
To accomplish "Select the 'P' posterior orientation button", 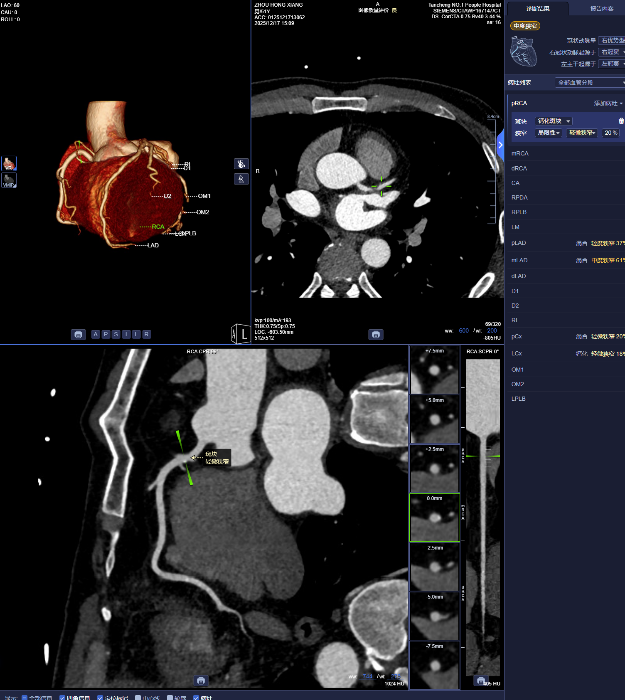I will click(x=106, y=335).
